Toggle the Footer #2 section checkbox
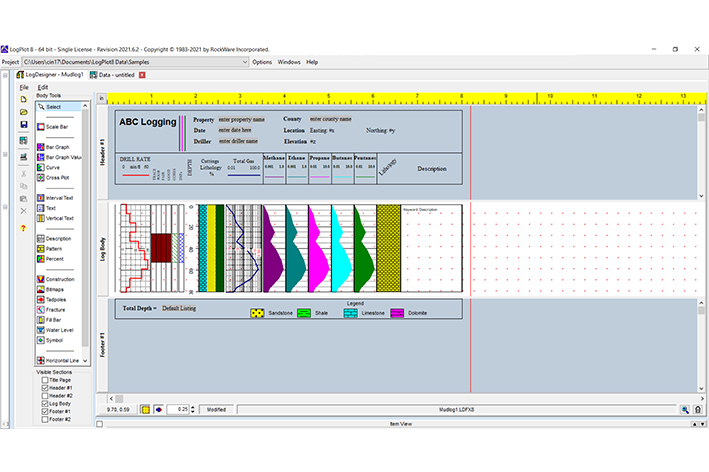 tap(45, 420)
